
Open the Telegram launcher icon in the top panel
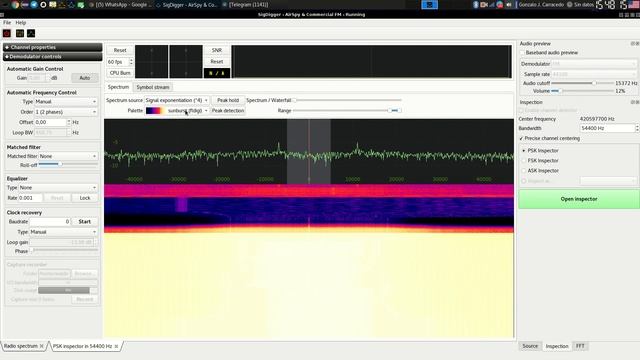[34, 5]
